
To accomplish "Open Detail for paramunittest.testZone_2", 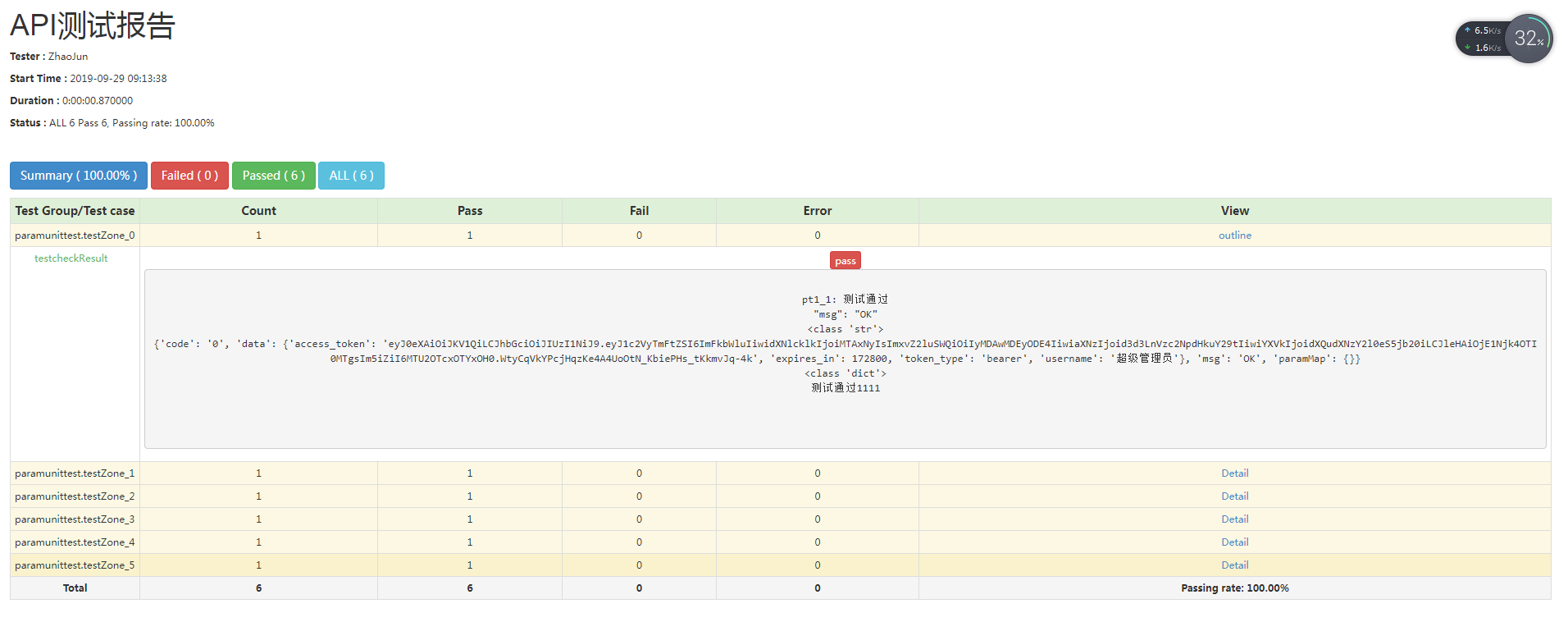I will 1234,496.
